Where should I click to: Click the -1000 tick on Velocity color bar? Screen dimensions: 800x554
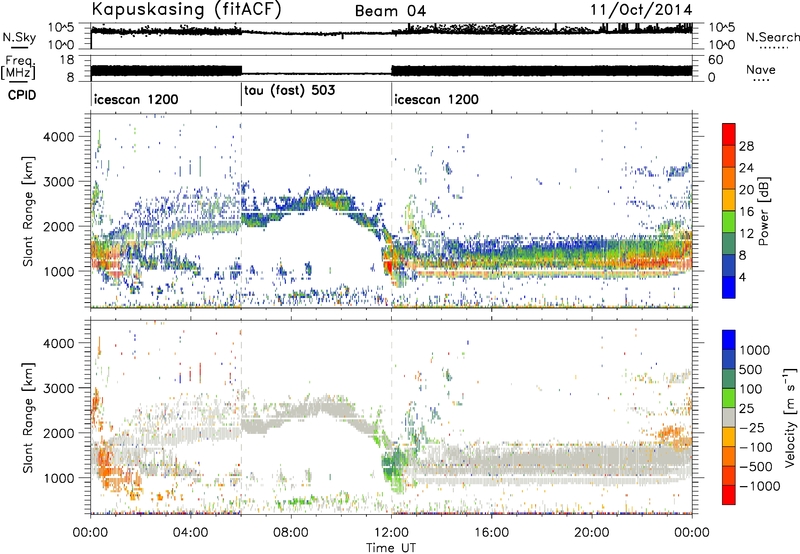[760, 486]
